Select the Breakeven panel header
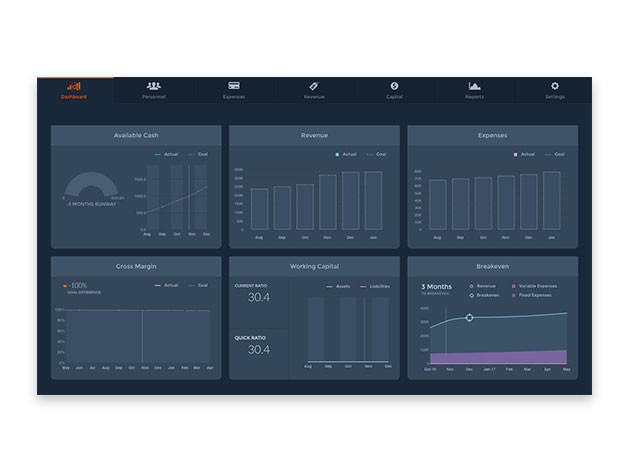Viewport: 630px width, 473px height. (493, 266)
